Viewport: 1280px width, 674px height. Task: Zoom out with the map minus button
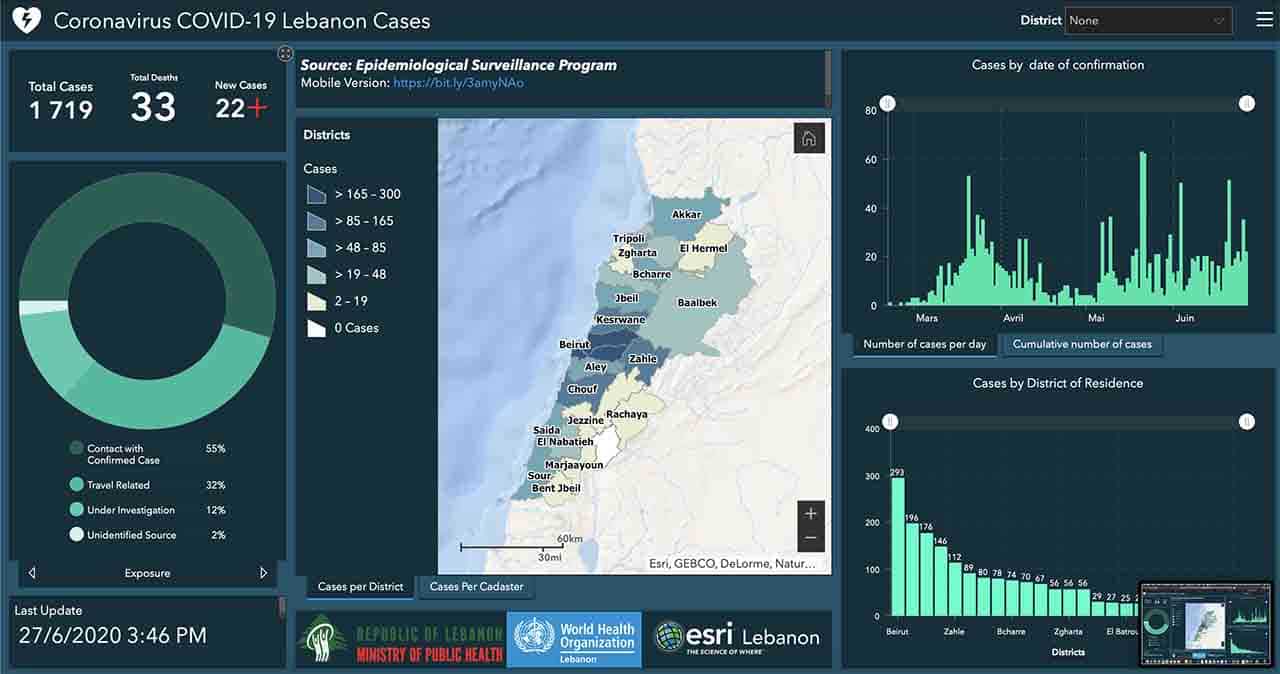pos(810,538)
